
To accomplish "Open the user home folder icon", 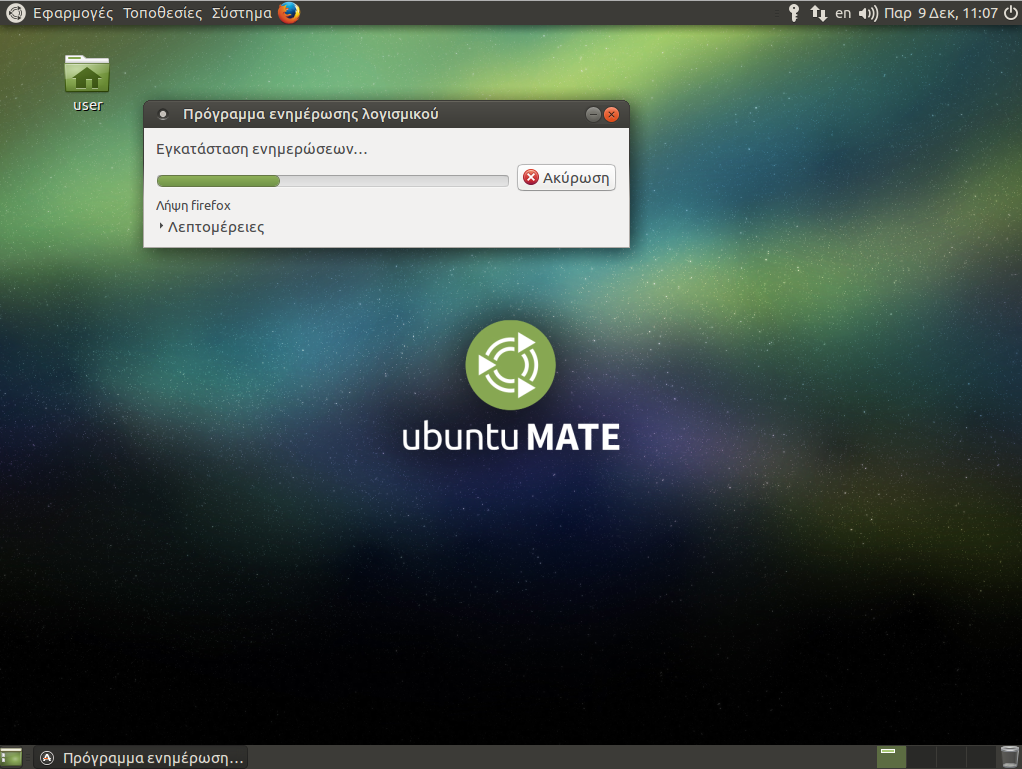I will pyautogui.click(x=87, y=76).
